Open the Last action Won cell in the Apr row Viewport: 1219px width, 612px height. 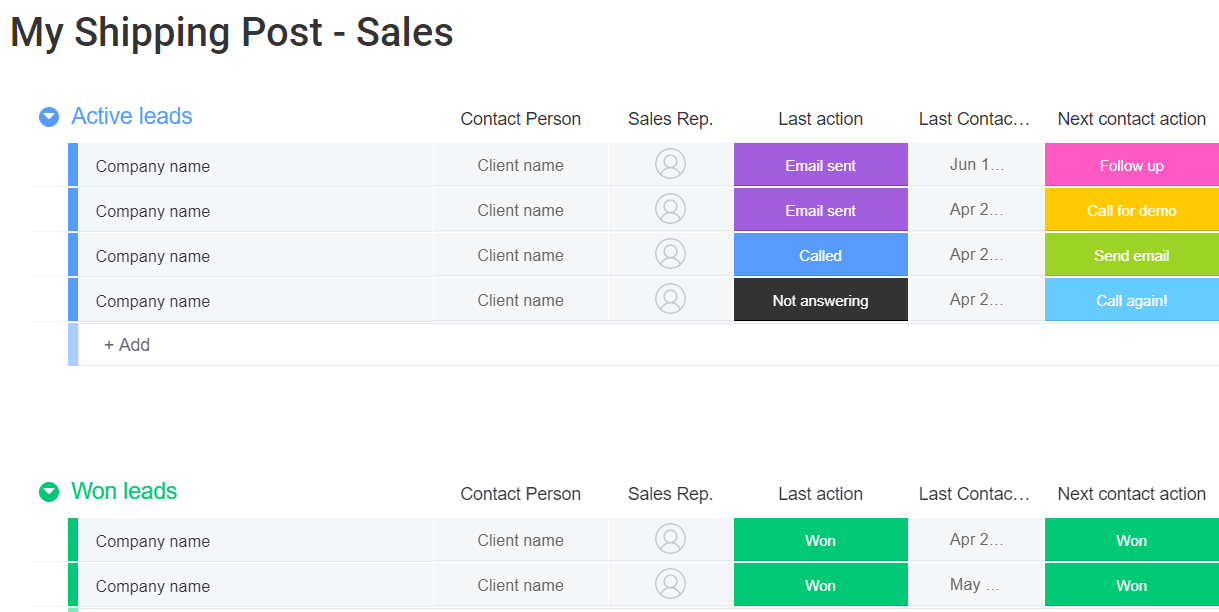[x=821, y=540]
